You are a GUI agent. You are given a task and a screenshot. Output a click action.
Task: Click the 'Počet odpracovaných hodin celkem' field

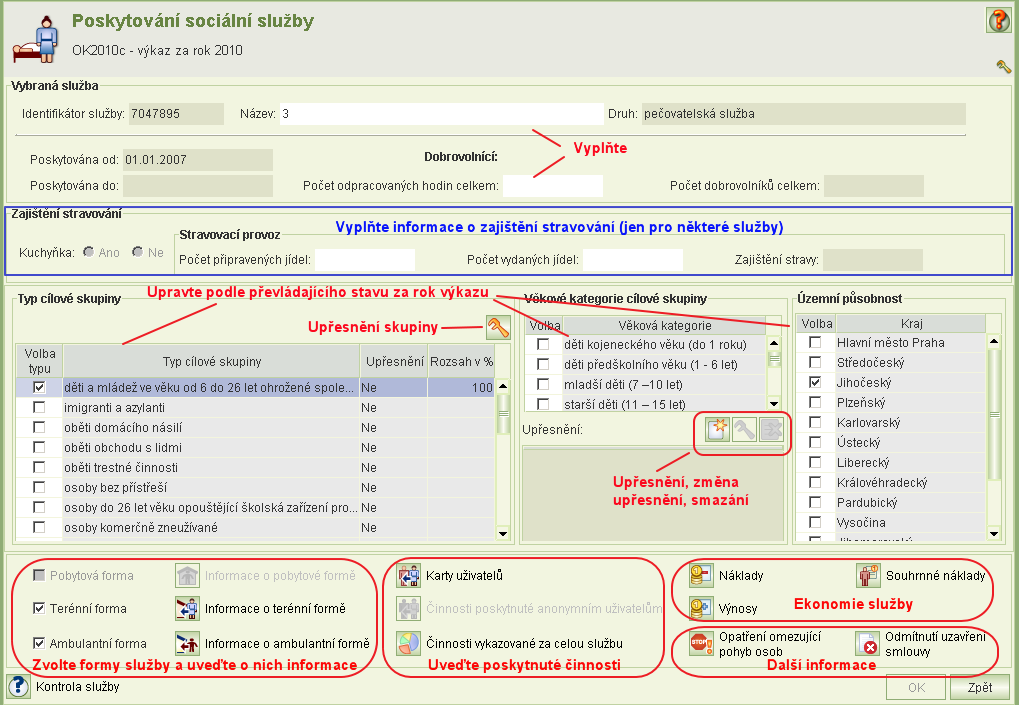coord(552,186)
